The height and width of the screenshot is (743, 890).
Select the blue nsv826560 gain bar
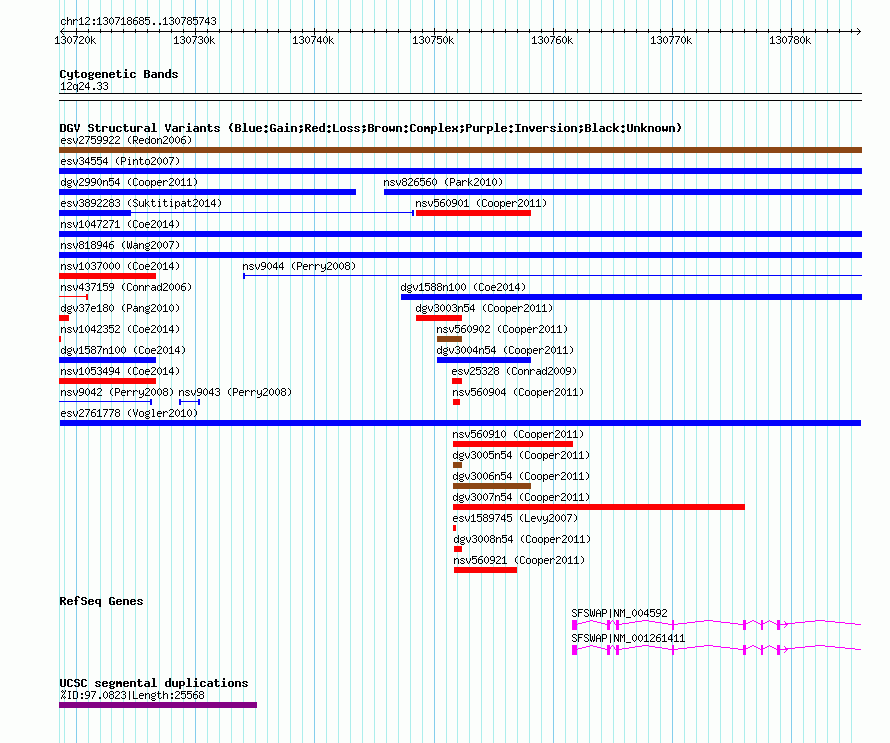click(x=623, y=192)
